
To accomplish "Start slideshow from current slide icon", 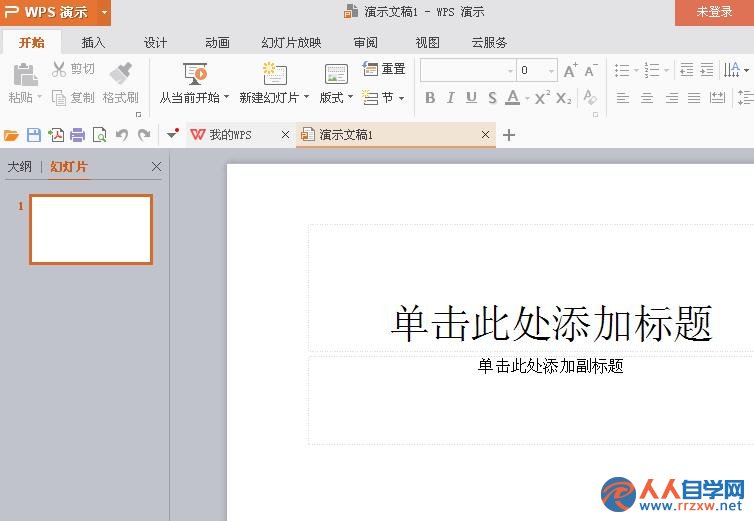I will pos(195,74).
